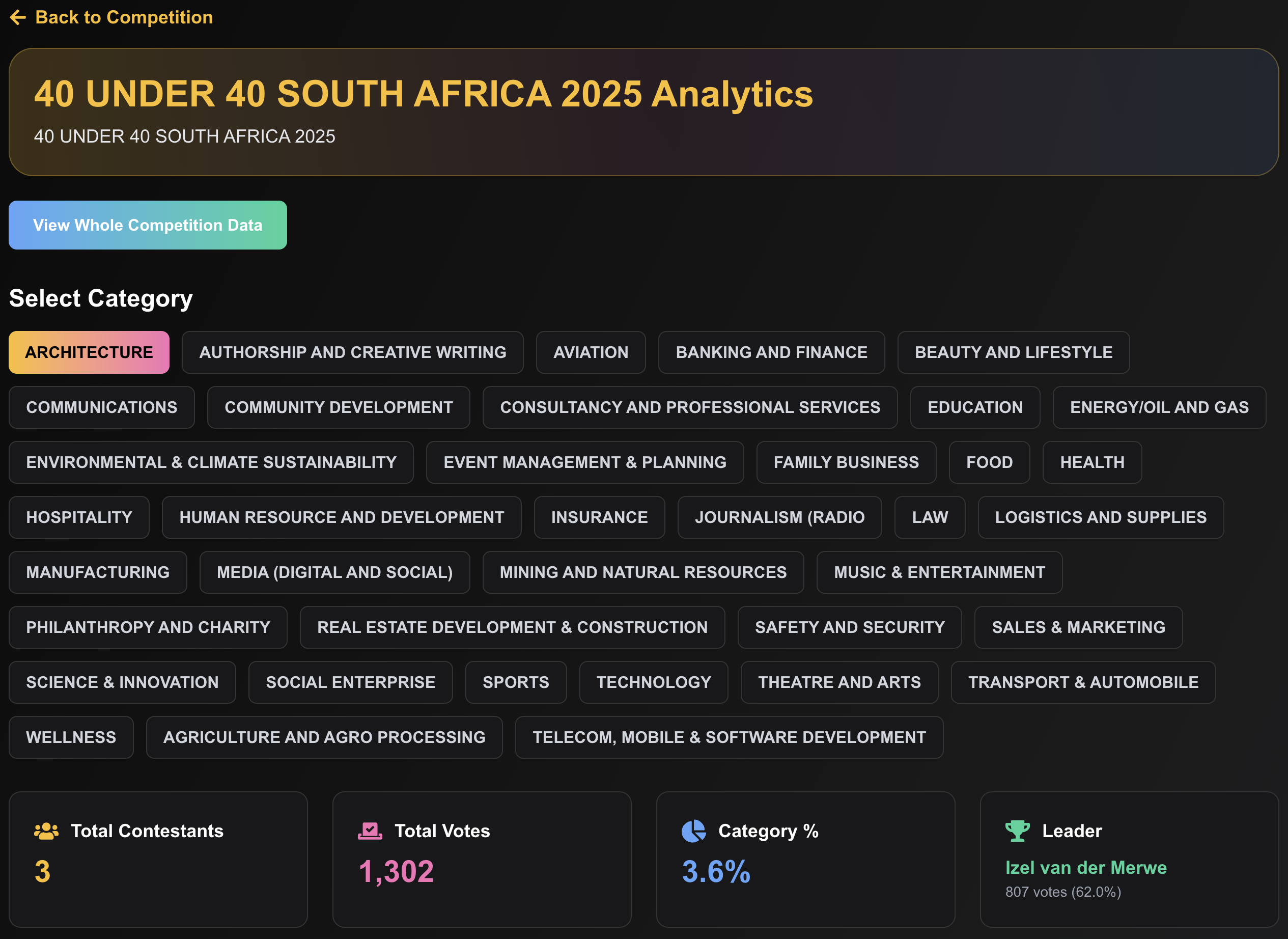Click the Leader trophy icon

click(x=1017, y=831)
